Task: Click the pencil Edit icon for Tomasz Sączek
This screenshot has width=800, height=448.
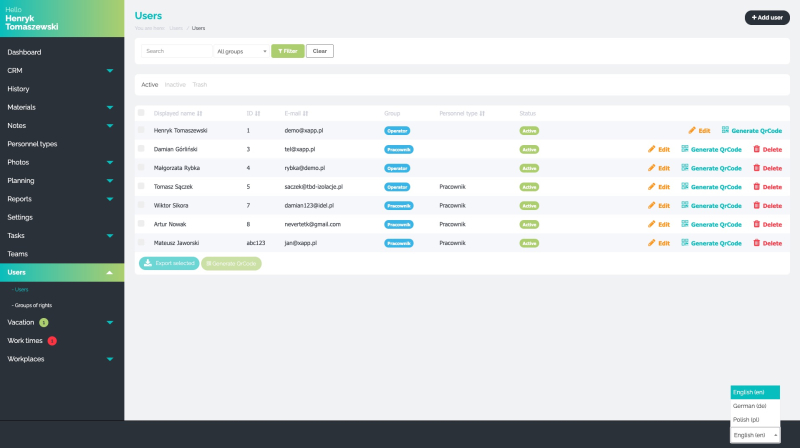Action: [x=652, y=187]
